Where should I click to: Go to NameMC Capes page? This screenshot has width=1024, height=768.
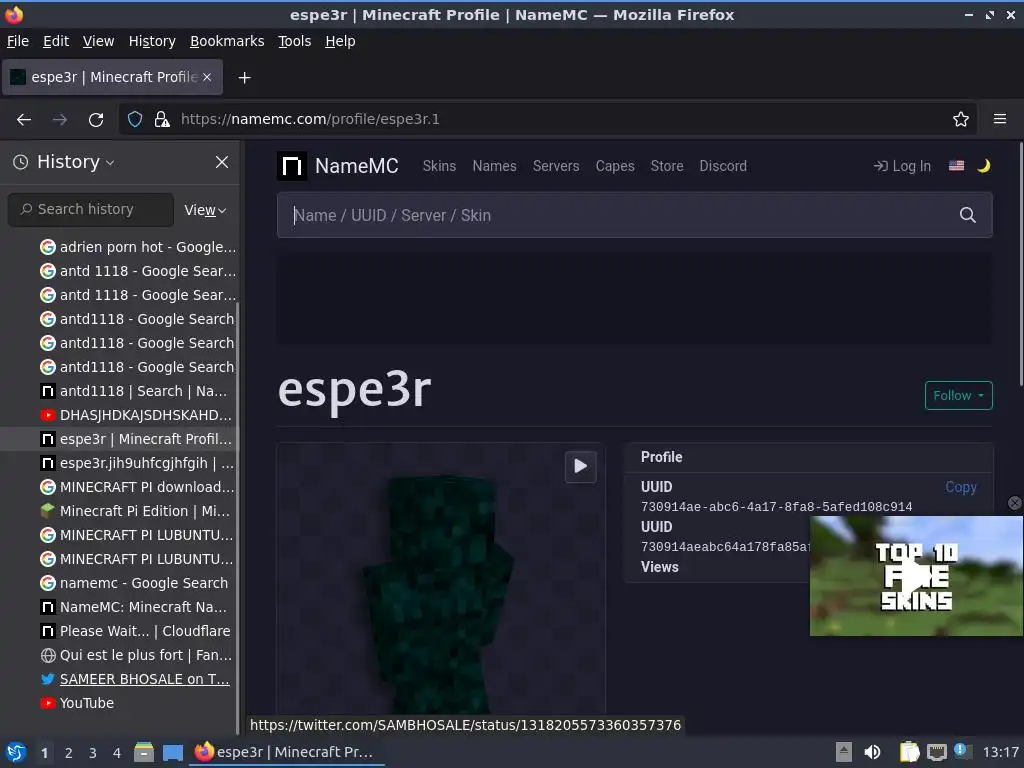[615, 166]
